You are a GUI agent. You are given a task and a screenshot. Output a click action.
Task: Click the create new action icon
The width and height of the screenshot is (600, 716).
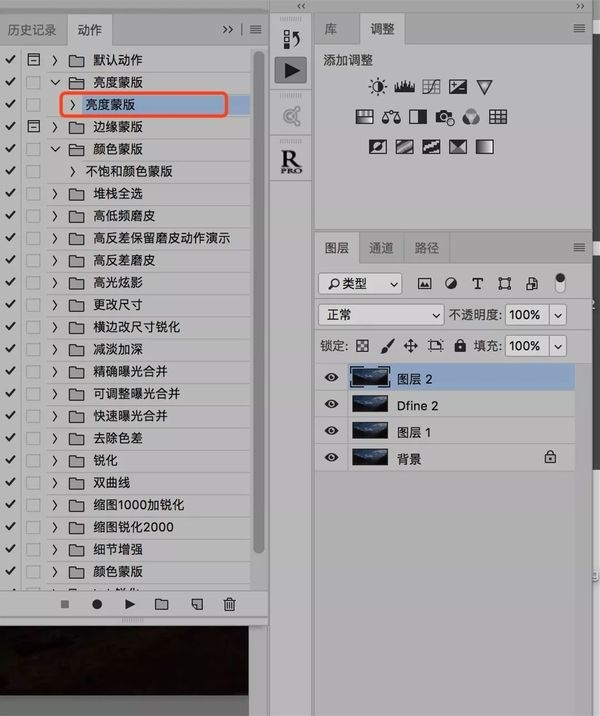click(196, 604)
